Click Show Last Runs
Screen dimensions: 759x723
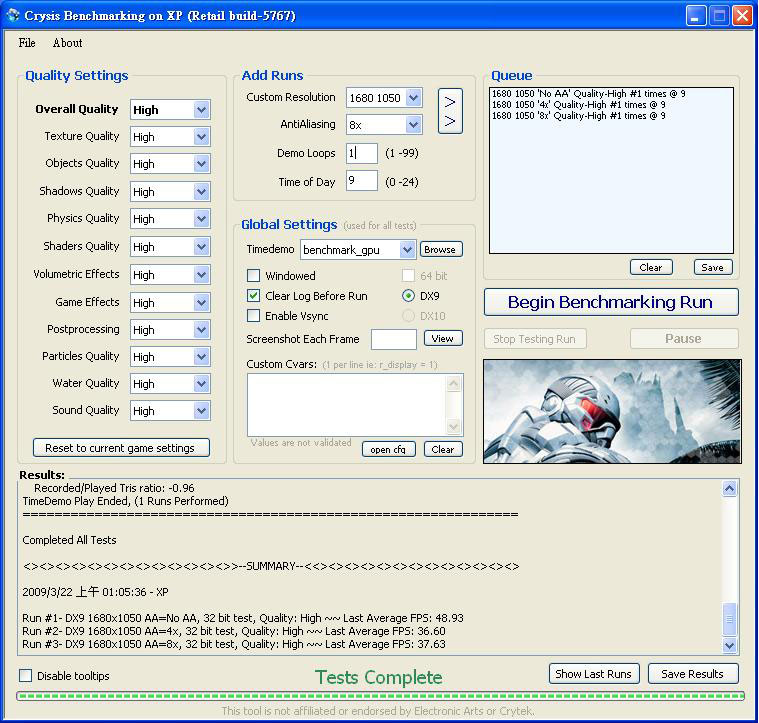[594, 674]
